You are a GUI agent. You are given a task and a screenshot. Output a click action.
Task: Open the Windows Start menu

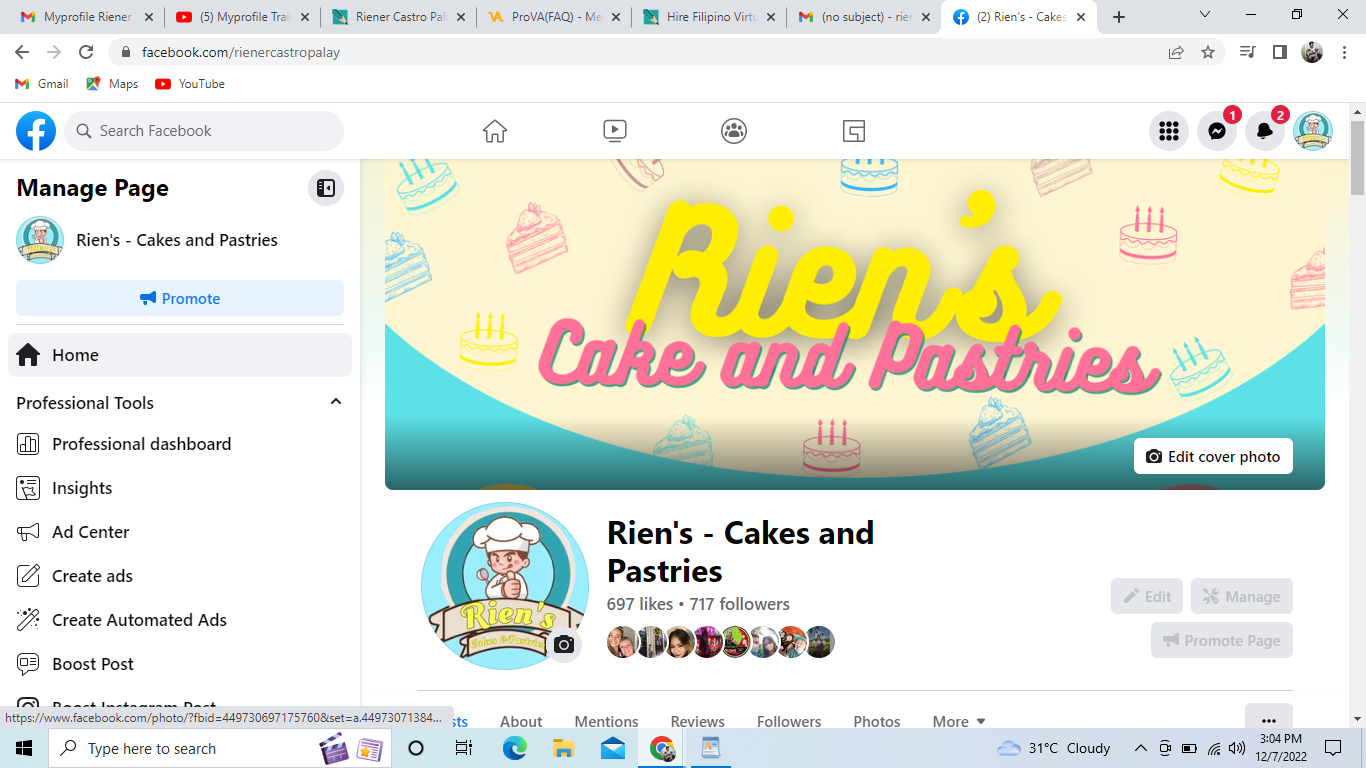[x=24, y=748]
